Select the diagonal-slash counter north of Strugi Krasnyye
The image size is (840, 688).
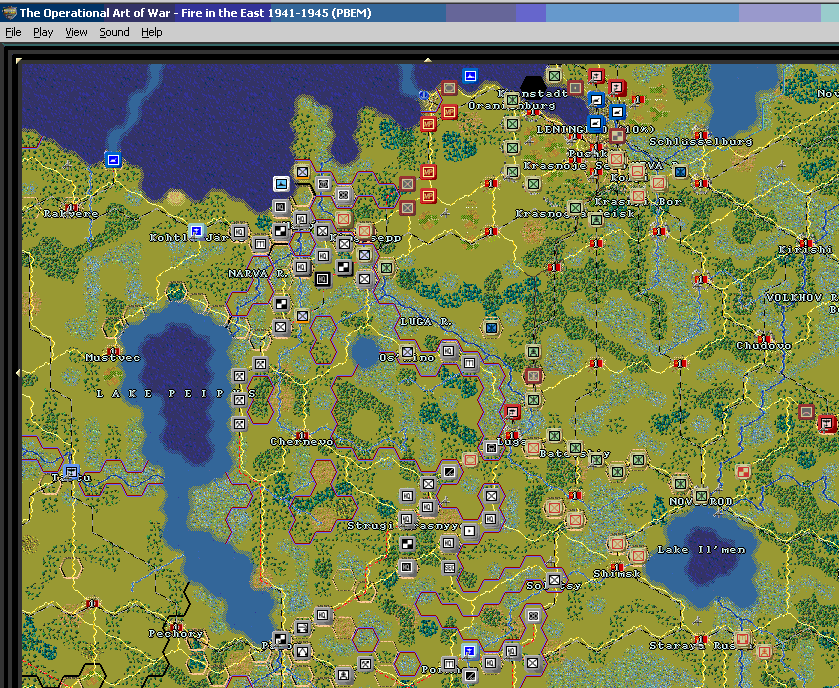coord(449,472)
